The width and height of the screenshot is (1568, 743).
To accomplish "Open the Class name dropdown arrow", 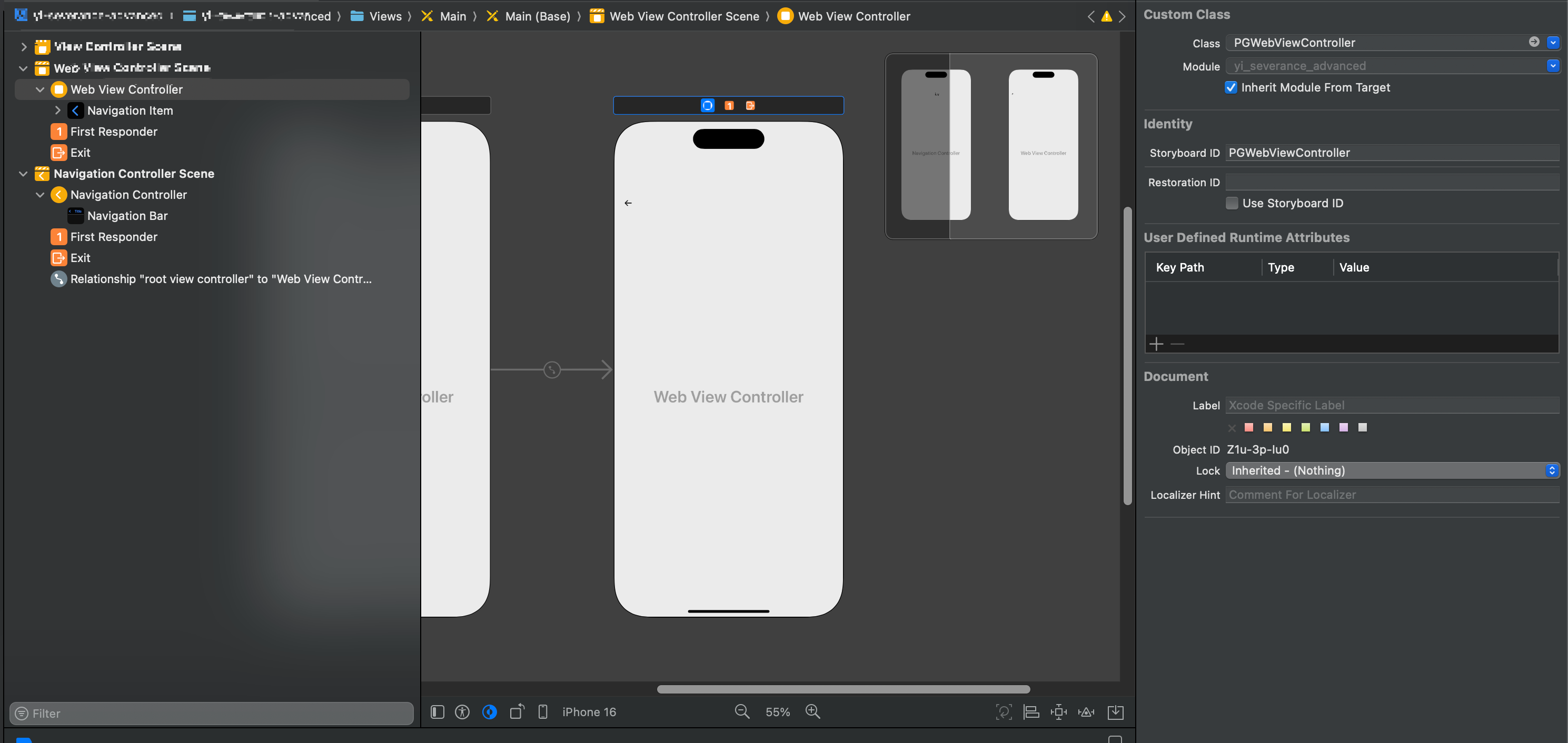I will point(1553,43).
